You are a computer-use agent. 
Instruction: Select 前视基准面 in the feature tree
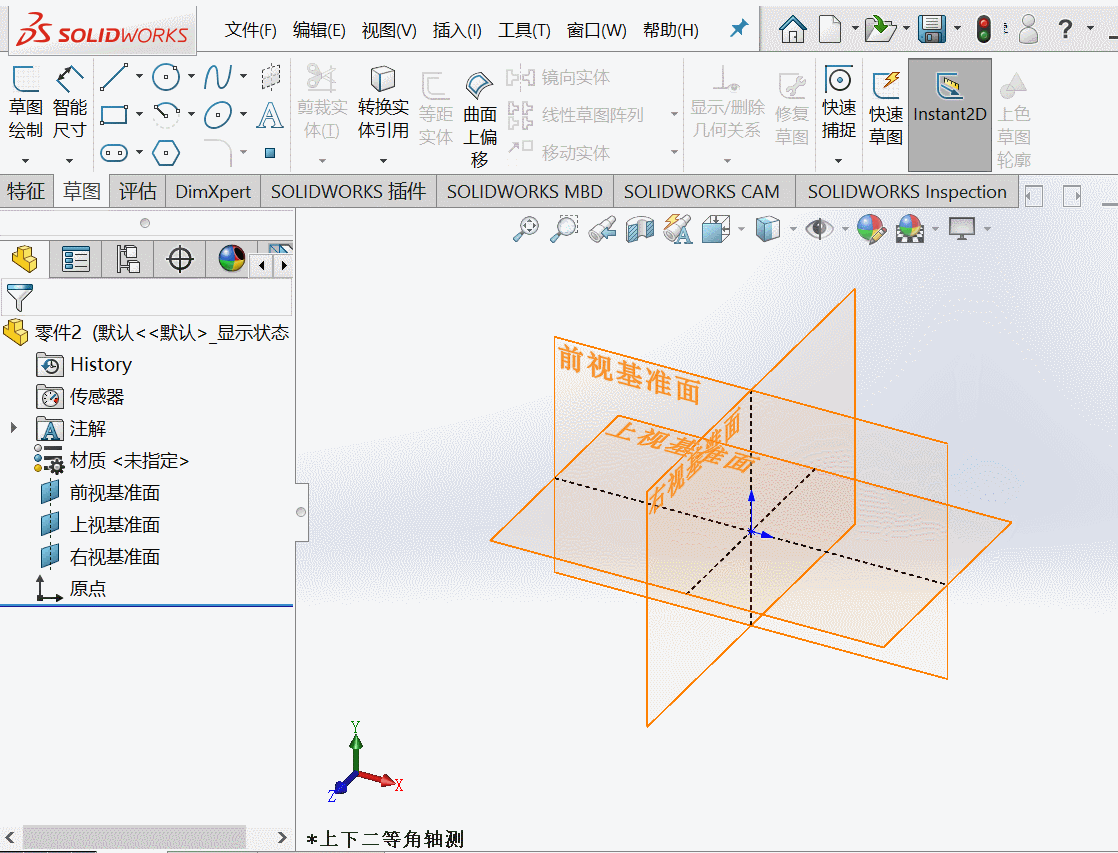[x=114, y=493]
